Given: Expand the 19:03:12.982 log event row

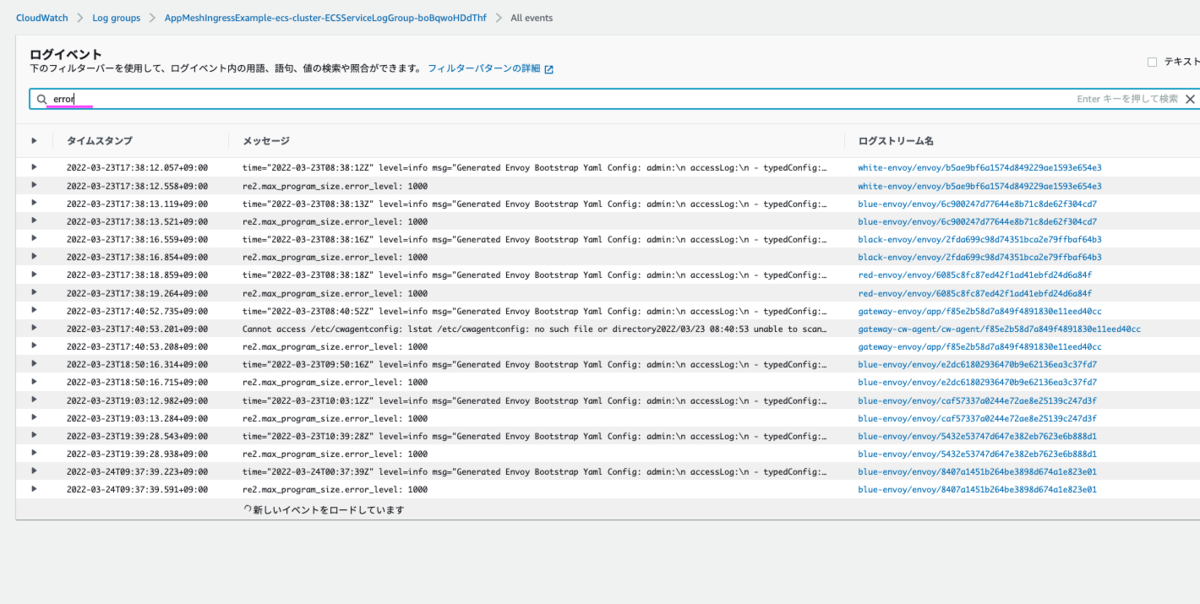Looking at the screenshot, I should [34, 400].
